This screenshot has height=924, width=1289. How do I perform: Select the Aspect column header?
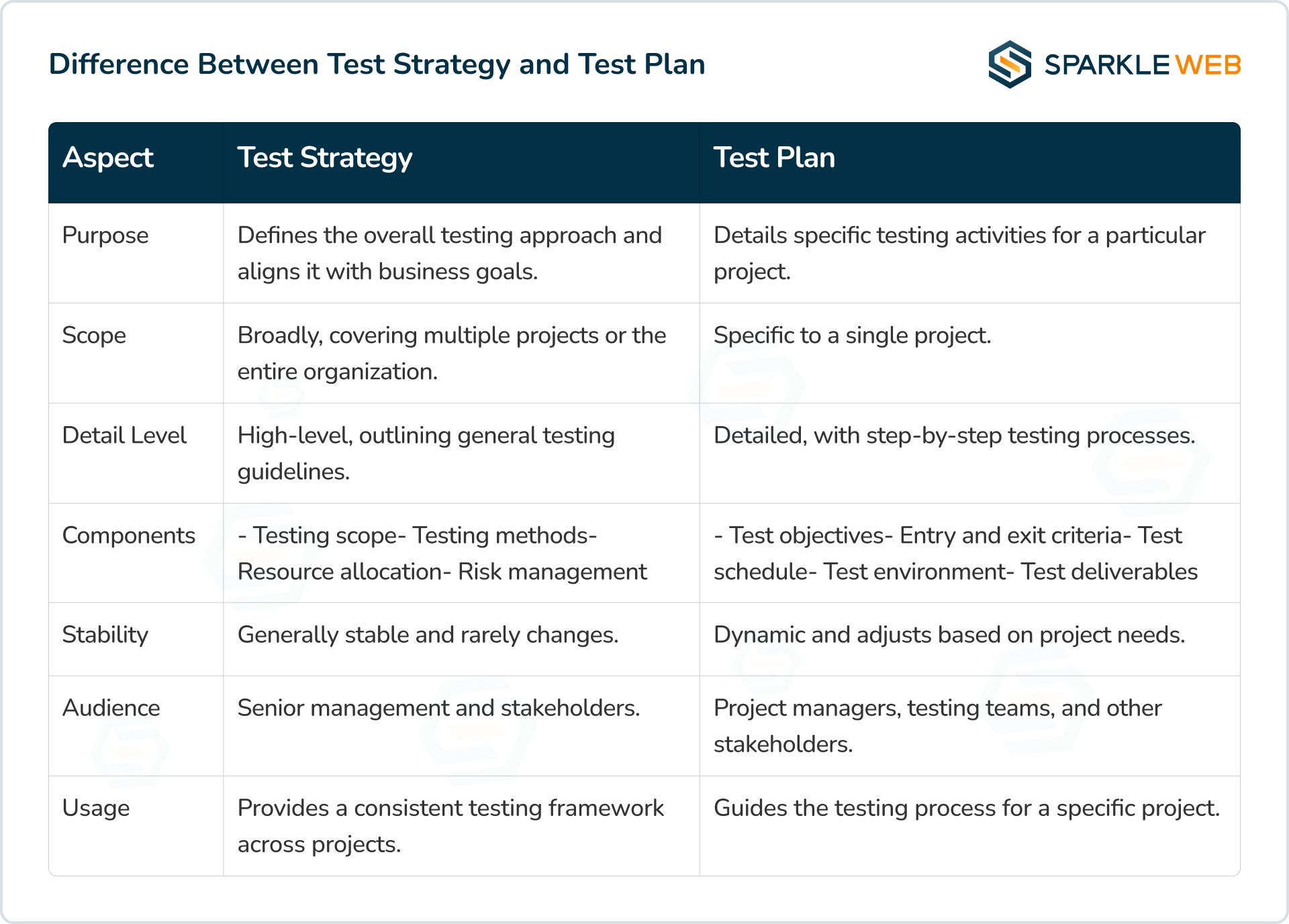pos(108,158)
